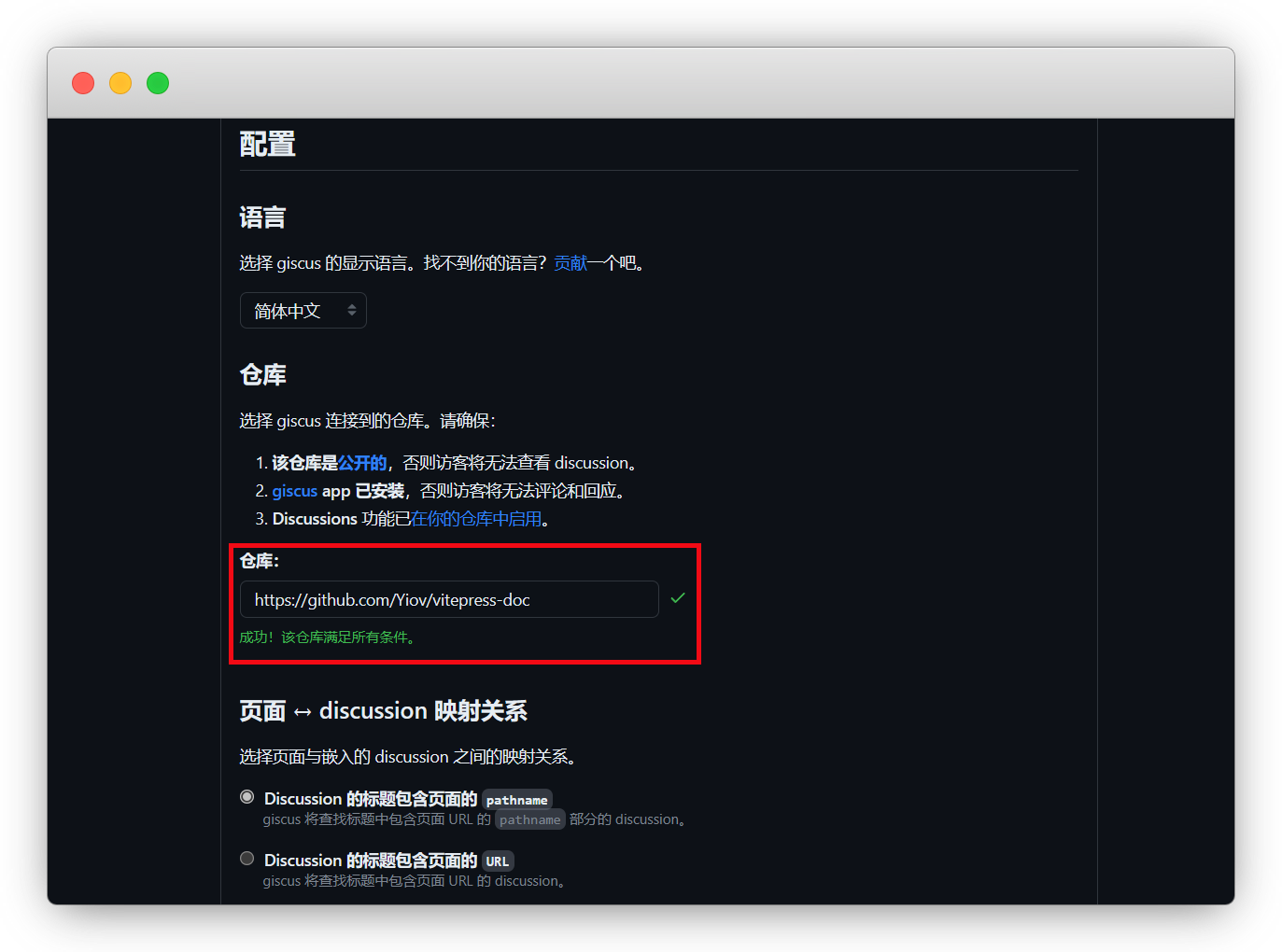
Task: Click the URL badge in second option title
Action: (497, 861)
